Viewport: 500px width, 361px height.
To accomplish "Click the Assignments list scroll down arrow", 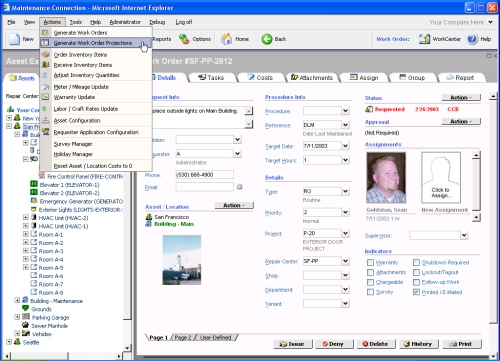I will 476,218.
